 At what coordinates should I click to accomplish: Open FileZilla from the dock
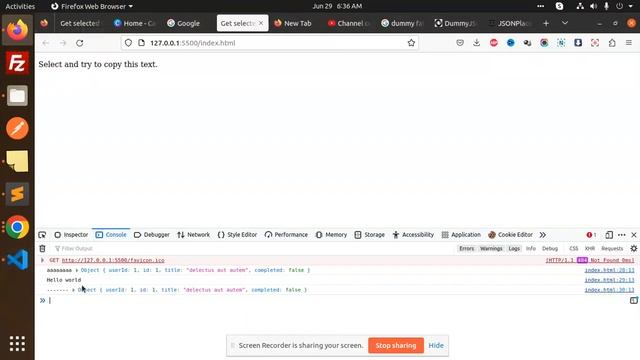17,63
